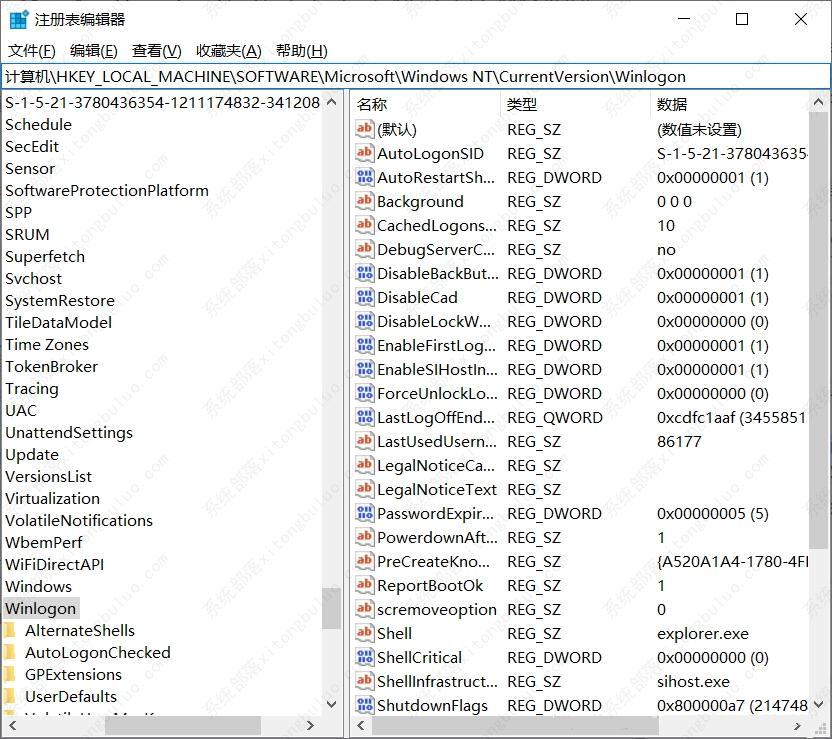Screen dimensions: 832x739
Task: Click the folder icon for AlternateShells
Action: point(10,631)
